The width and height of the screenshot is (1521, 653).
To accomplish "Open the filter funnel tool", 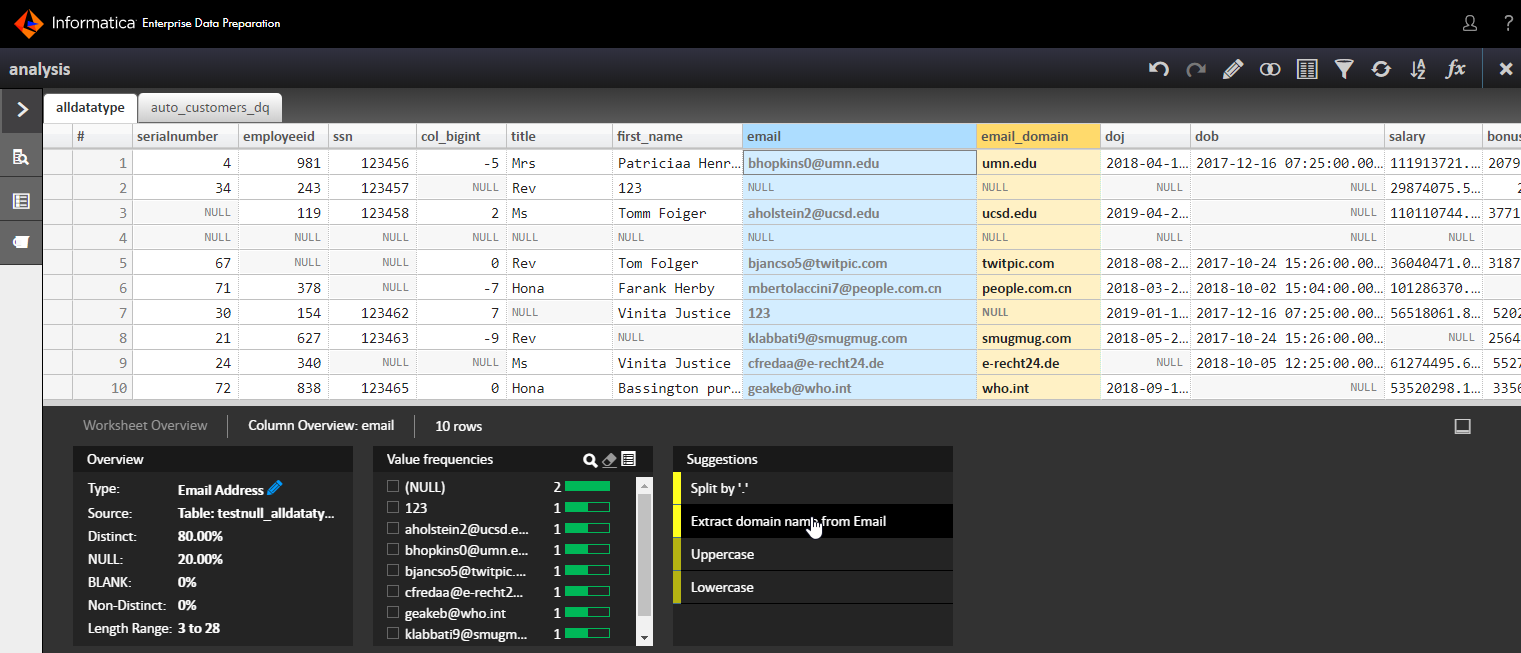I will (x=1345, y=69).
